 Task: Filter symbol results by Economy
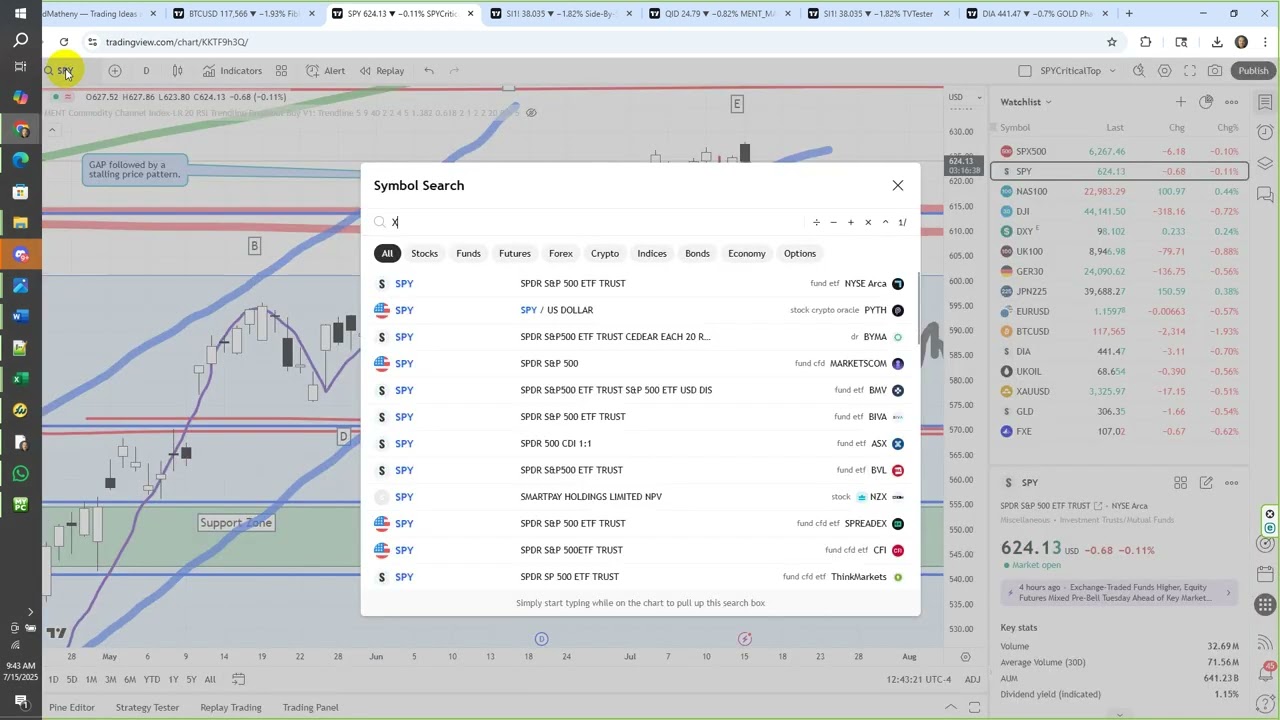747,253
